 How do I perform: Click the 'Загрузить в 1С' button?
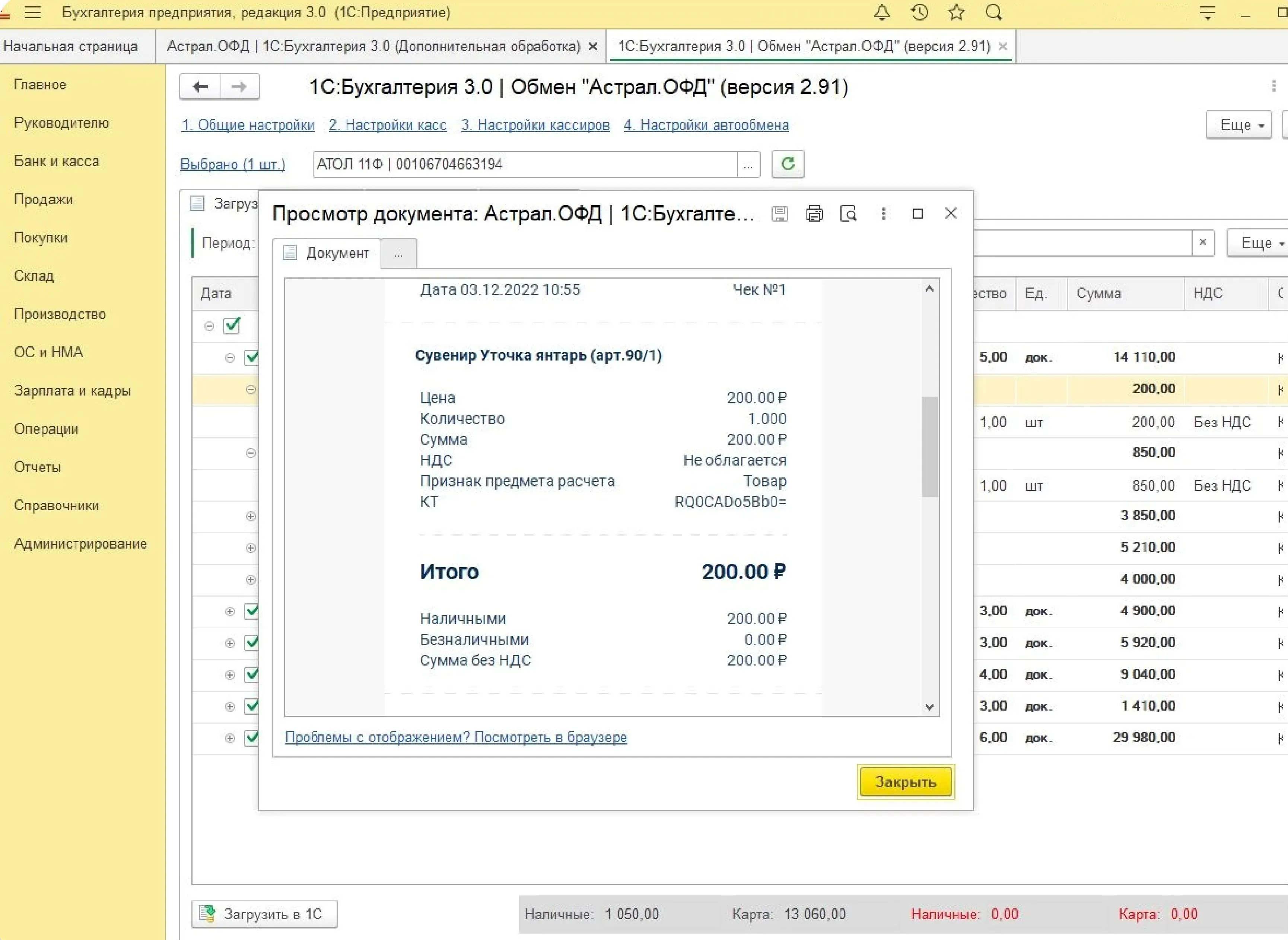click(264, 914)
